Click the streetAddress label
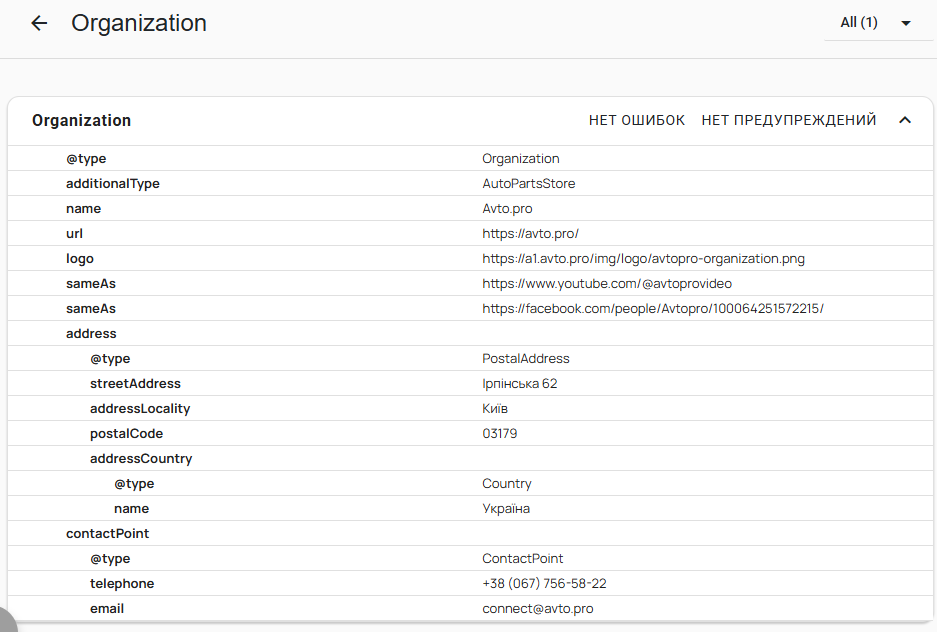The height and width of the screenshot is (632, 937). [x=135, y=384]
